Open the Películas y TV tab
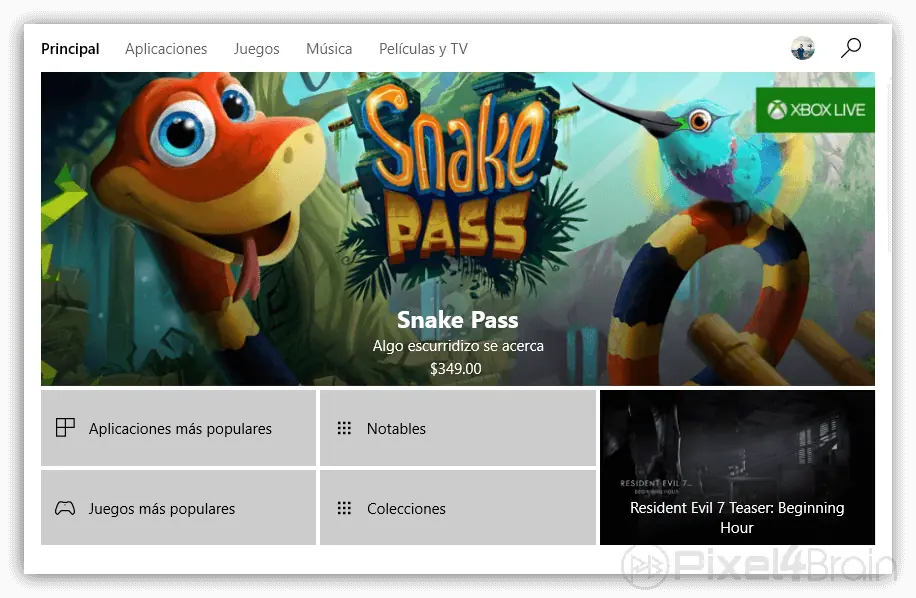Image resolution: width=916 pixels, height=598 pixels. (x=423, y=48)
